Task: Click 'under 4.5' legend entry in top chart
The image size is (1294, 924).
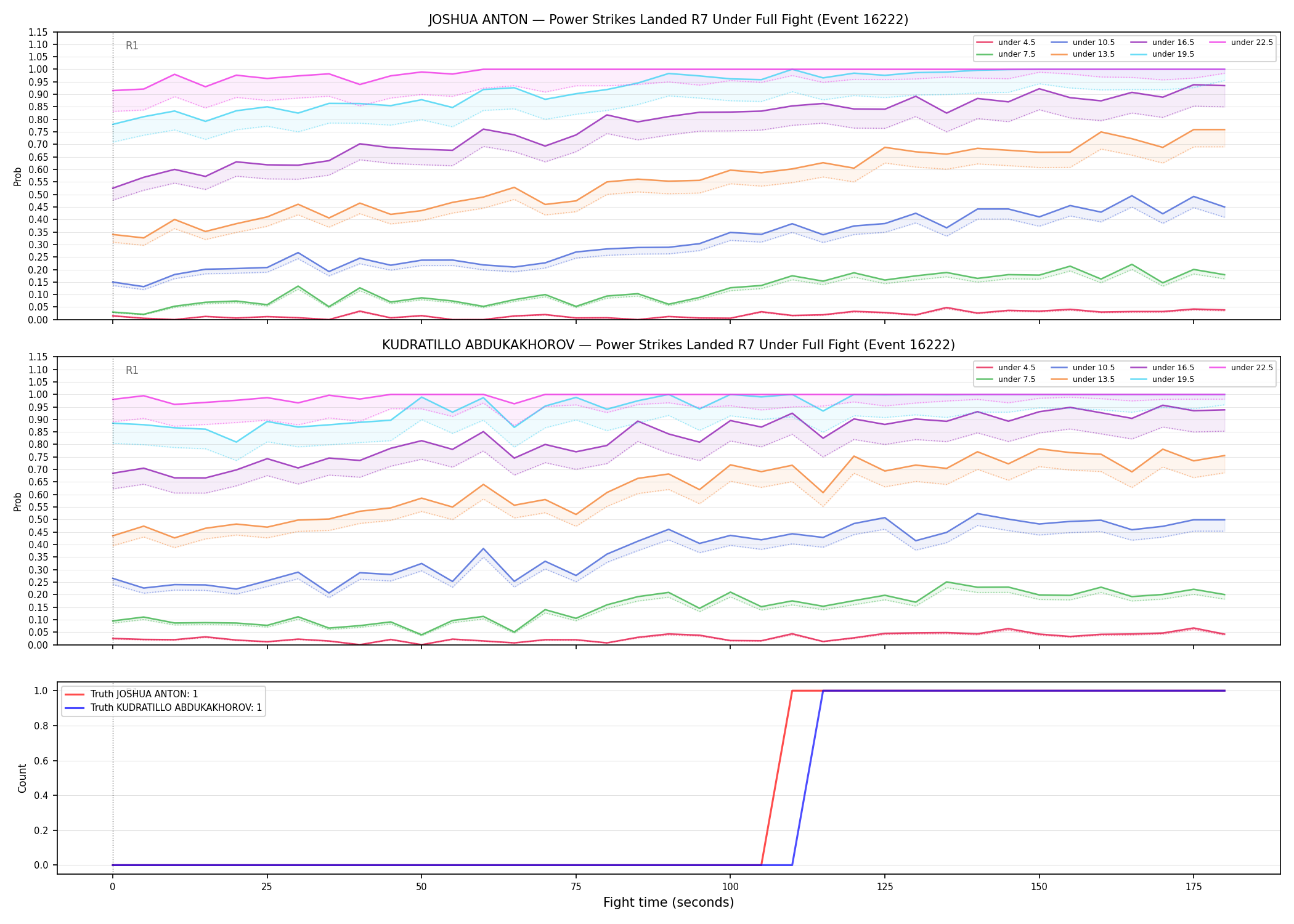Action: [x=1006, y=43]
